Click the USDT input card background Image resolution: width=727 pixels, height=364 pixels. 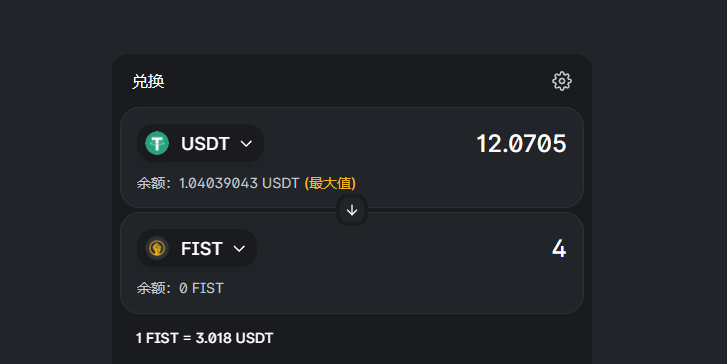pyautogui.click(x=352, y=158)
